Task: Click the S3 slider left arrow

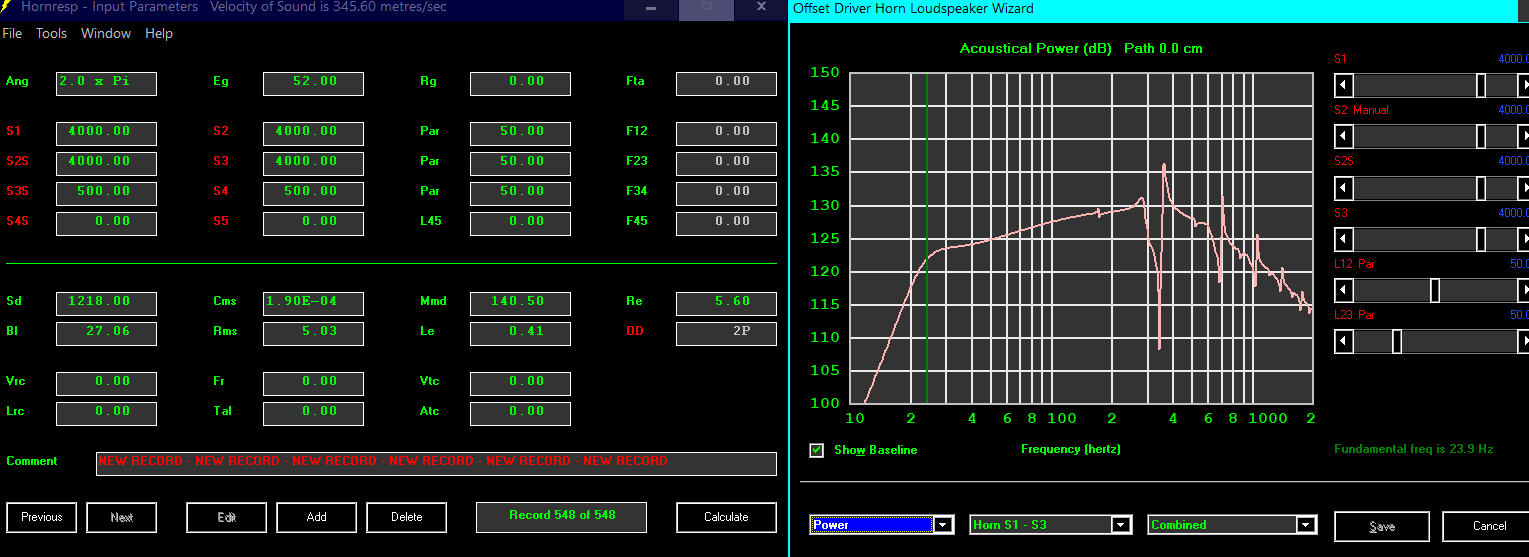Action: point(1344,239)
